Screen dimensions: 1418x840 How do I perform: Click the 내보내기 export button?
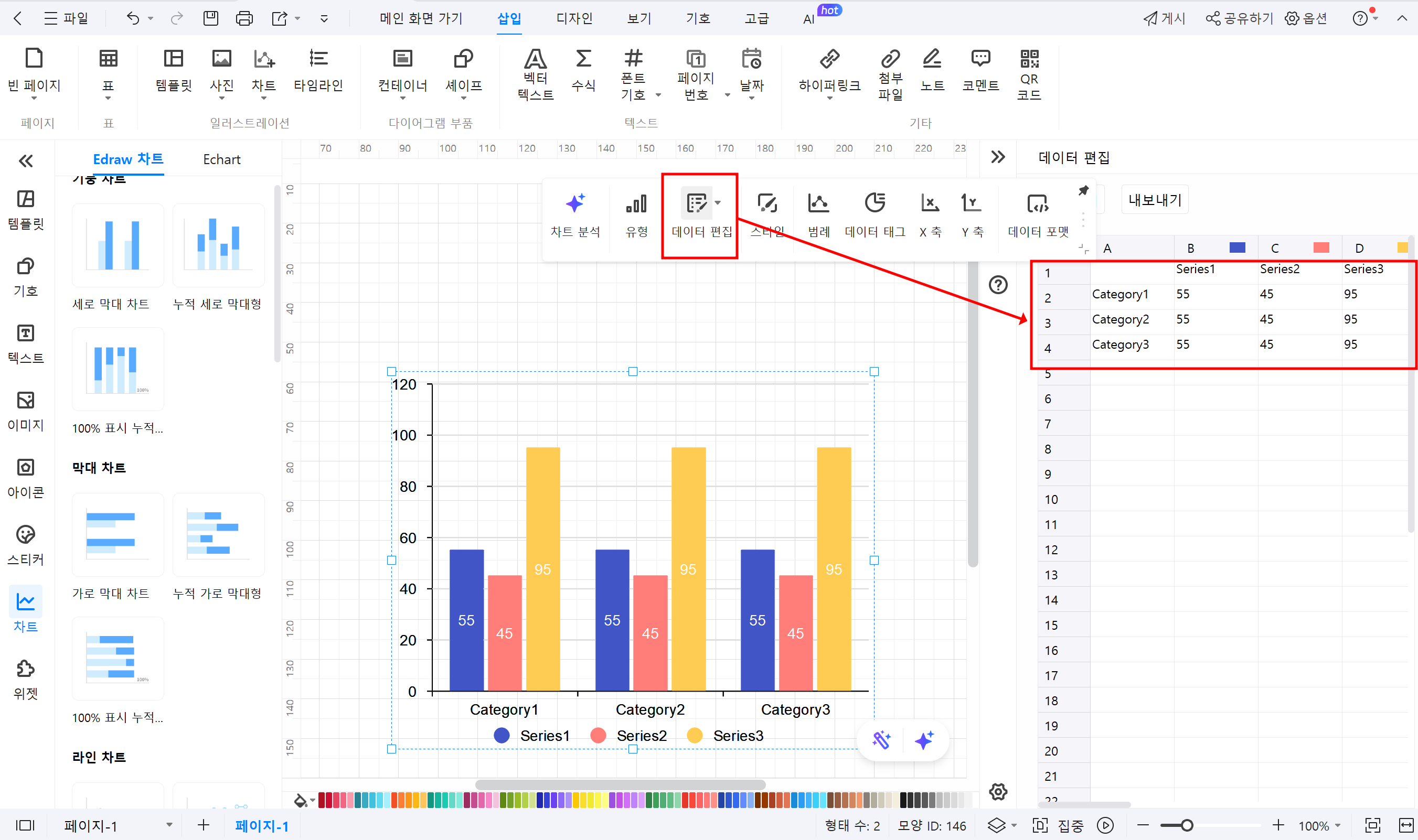click(x=1155, y=200)
